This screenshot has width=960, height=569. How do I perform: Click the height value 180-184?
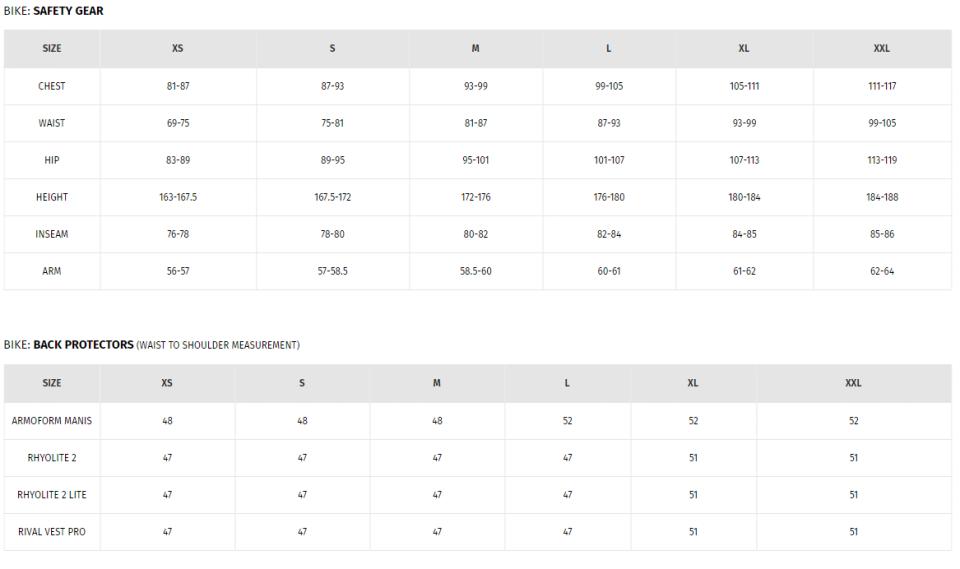coord(744,197)
